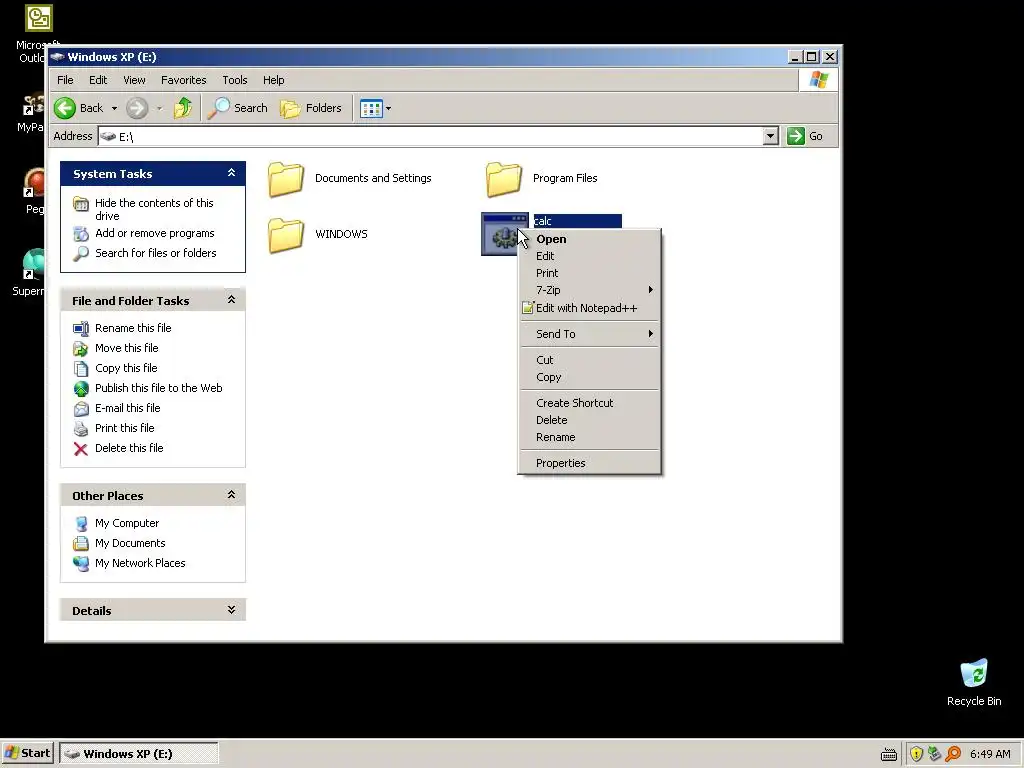This screenshot has height=768, width=1024.
Task: Choose Open from the context menu
Action: [x=589, y=239]
